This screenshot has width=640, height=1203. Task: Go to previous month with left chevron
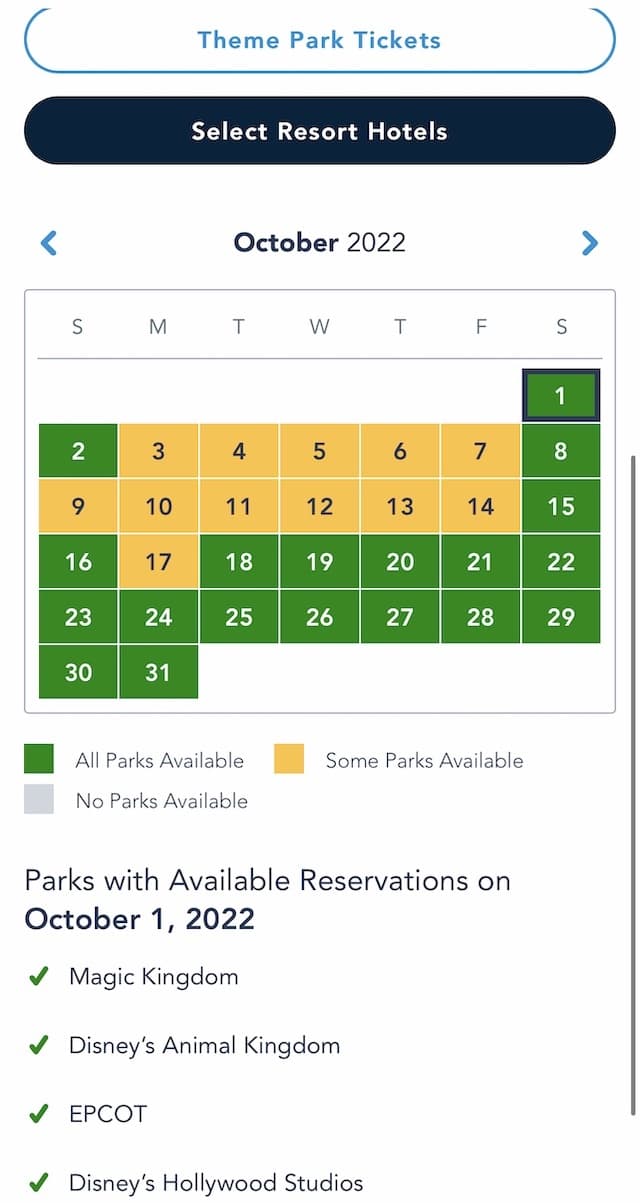pos(48,242)
